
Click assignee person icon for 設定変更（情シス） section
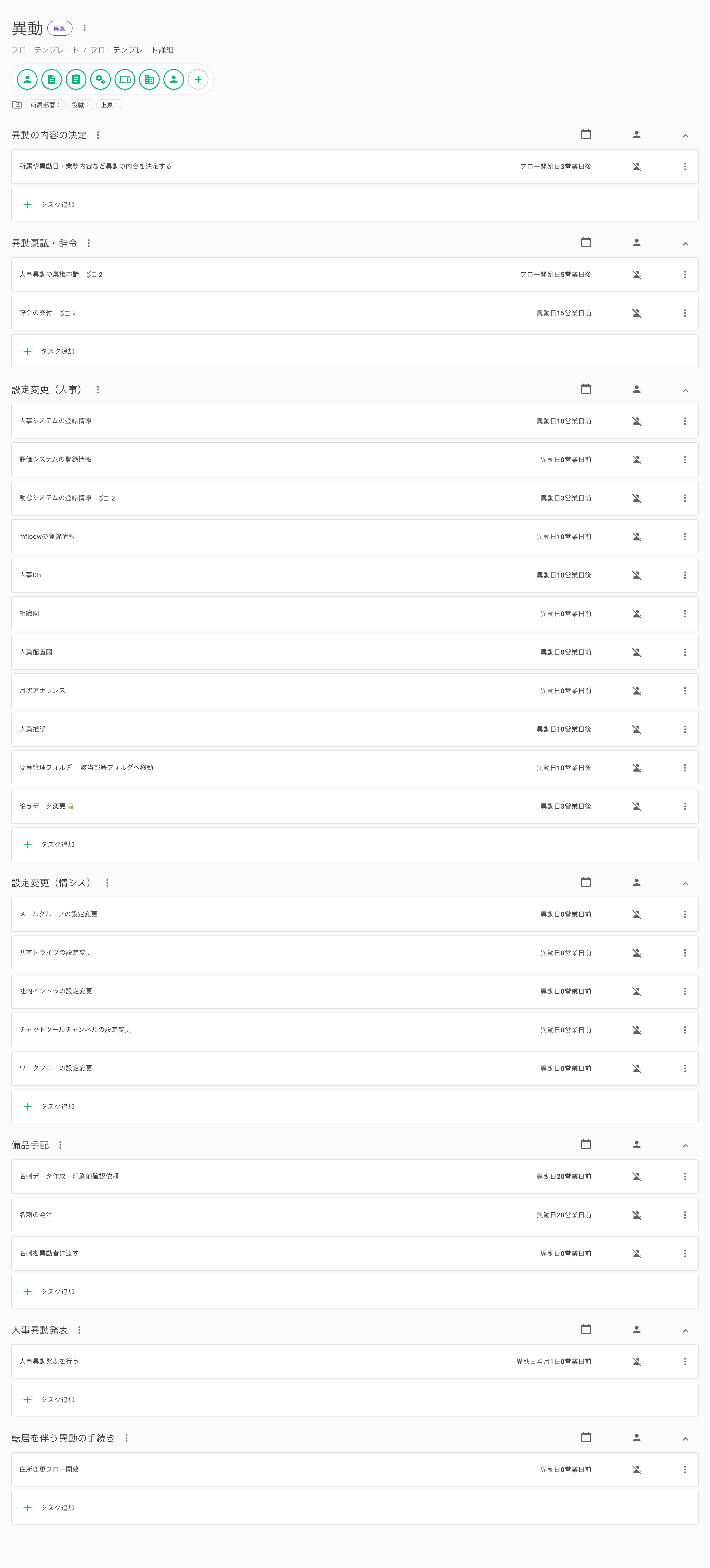tap(636, 883)
